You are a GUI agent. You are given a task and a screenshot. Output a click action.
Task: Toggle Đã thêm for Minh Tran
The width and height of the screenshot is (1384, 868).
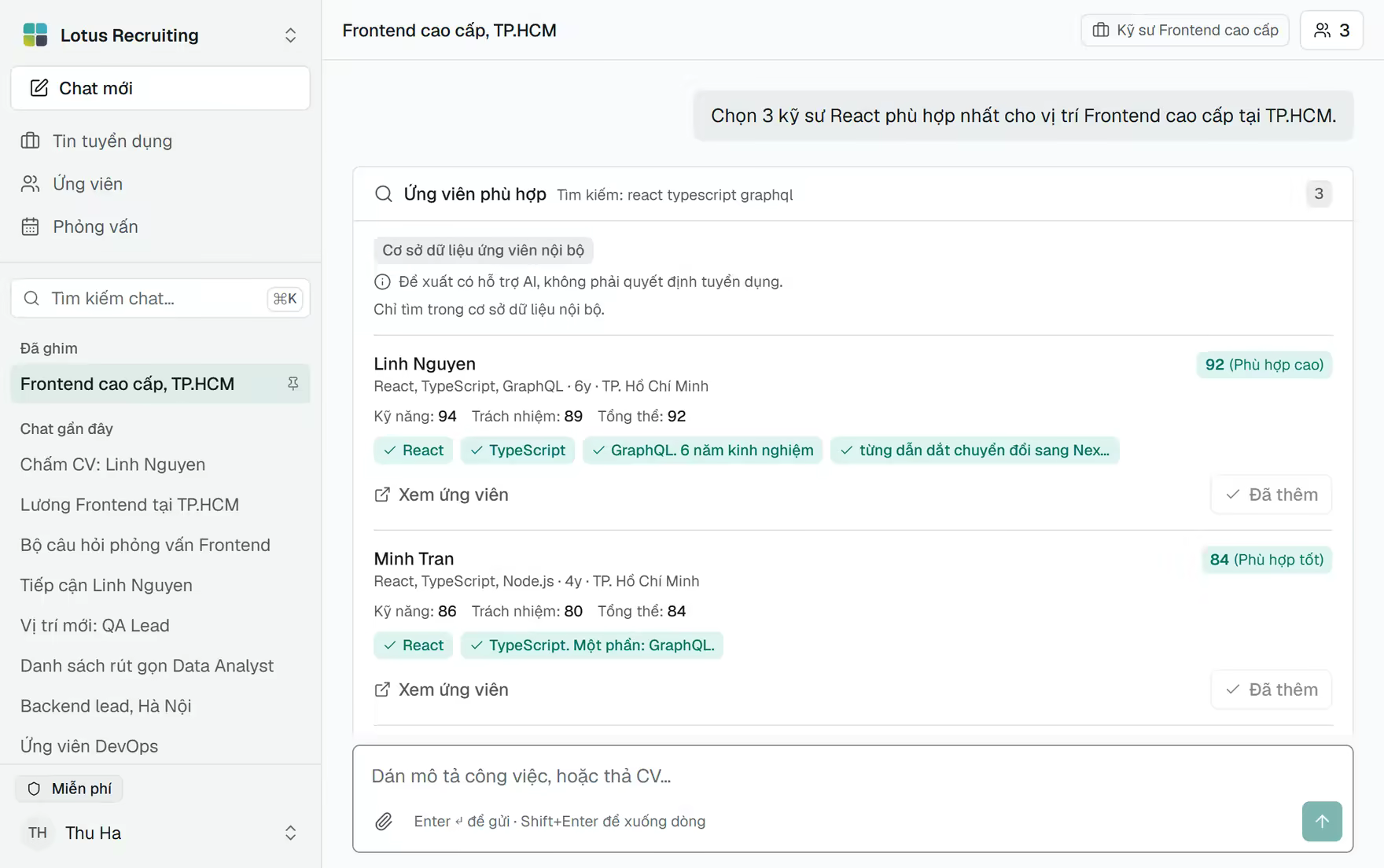click(1272, 690)
